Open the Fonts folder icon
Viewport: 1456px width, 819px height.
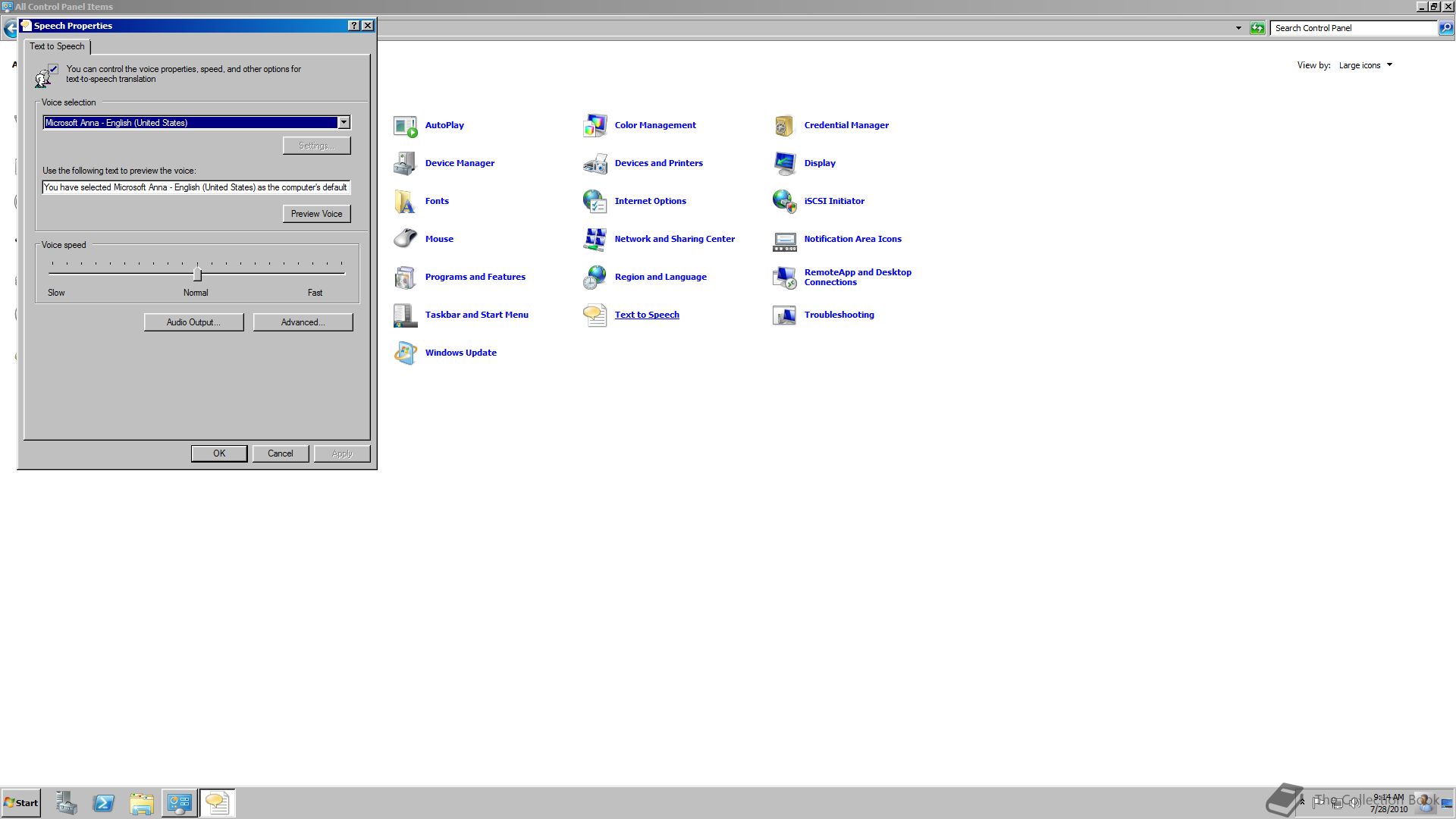[x=406, y=202]
